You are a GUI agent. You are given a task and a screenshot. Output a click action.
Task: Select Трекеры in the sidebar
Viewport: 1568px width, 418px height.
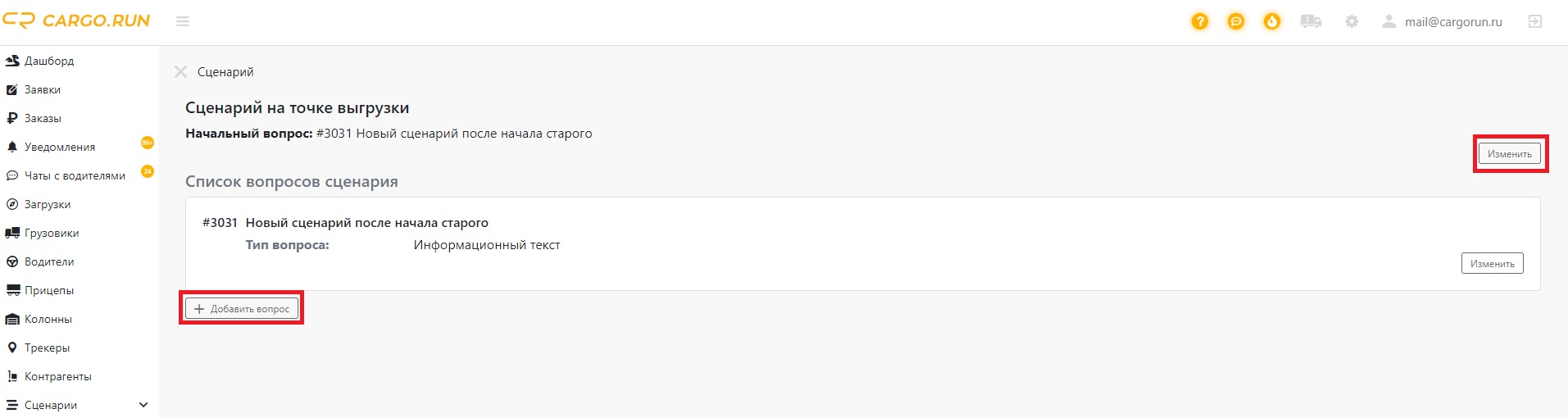(47, 348)
